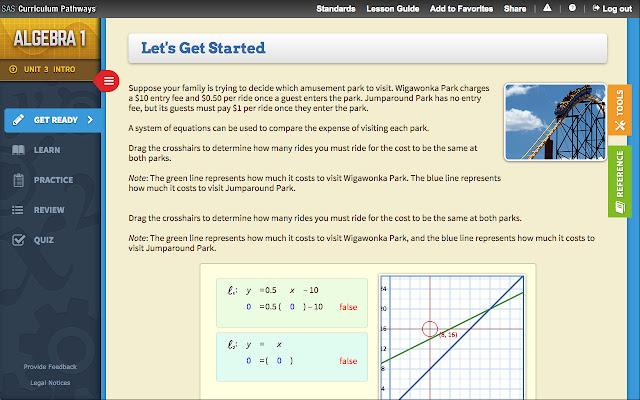Open the Unit 3 Intro heading
The width and height of the screenshot is (640, 400).
49,69
